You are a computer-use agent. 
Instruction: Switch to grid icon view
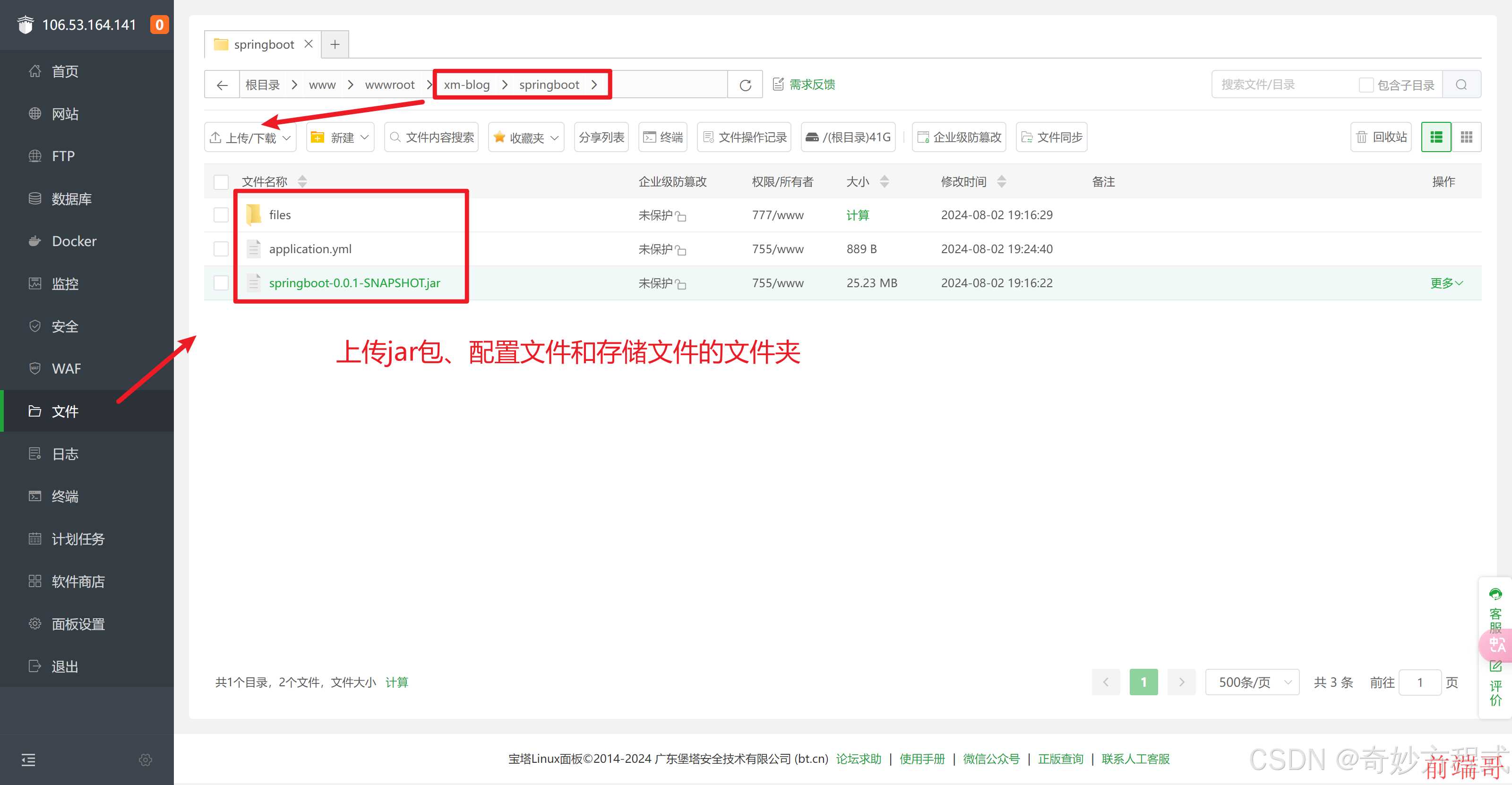point(1466,137)
